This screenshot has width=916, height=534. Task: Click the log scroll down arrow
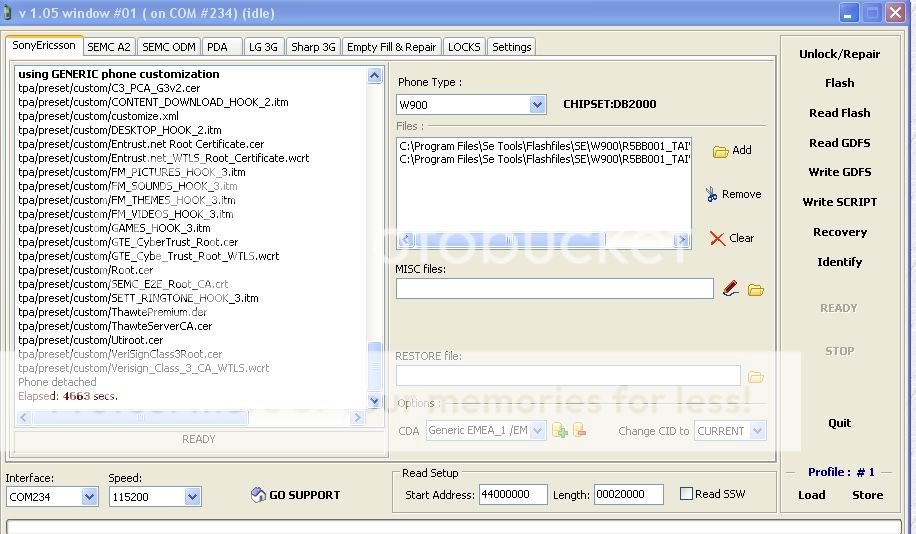coord(374,401)
